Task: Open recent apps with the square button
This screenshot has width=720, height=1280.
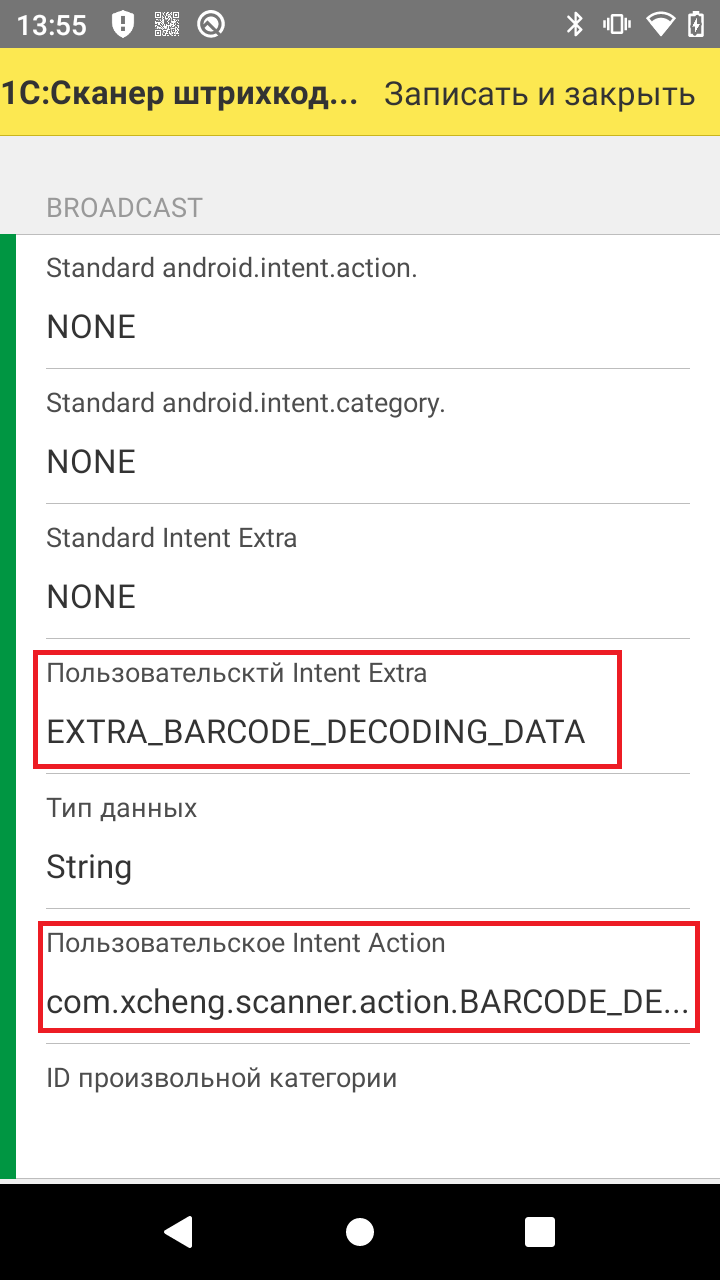Action: [x=540, y=1231]
